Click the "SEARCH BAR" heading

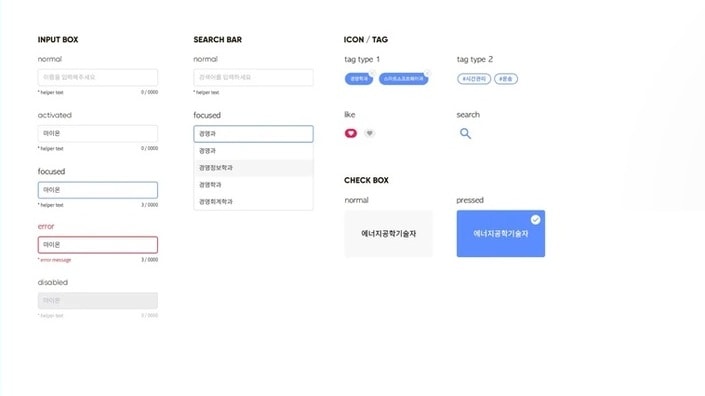click(218, 40)
